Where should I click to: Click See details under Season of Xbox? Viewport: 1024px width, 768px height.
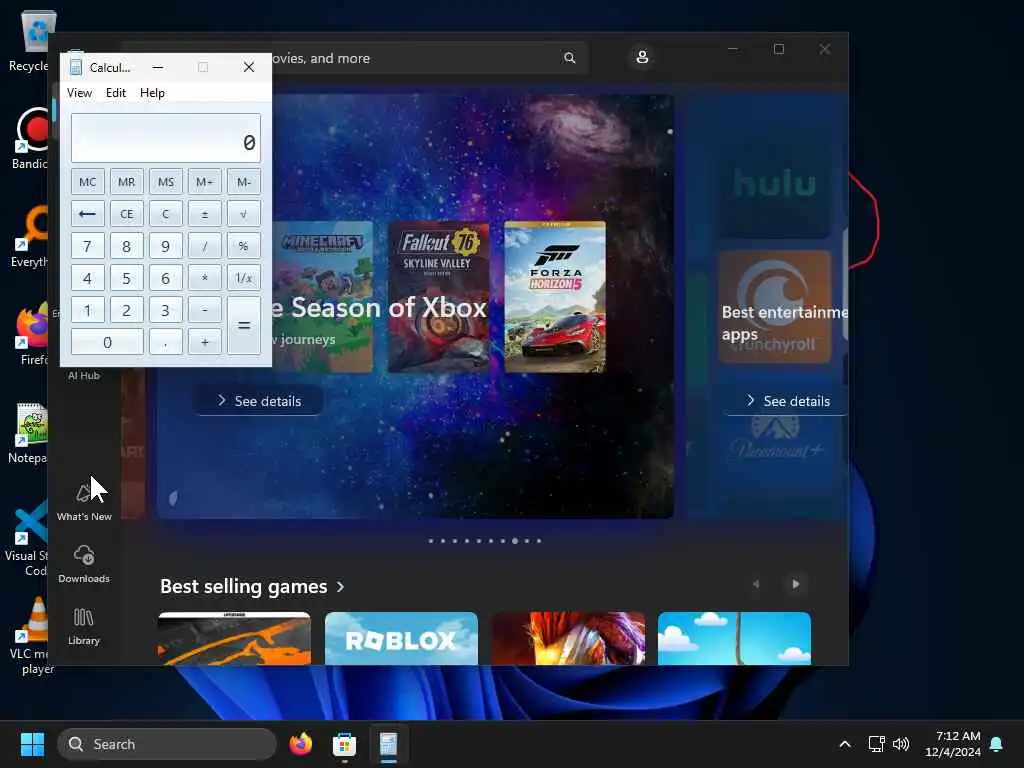click(259, 400)
